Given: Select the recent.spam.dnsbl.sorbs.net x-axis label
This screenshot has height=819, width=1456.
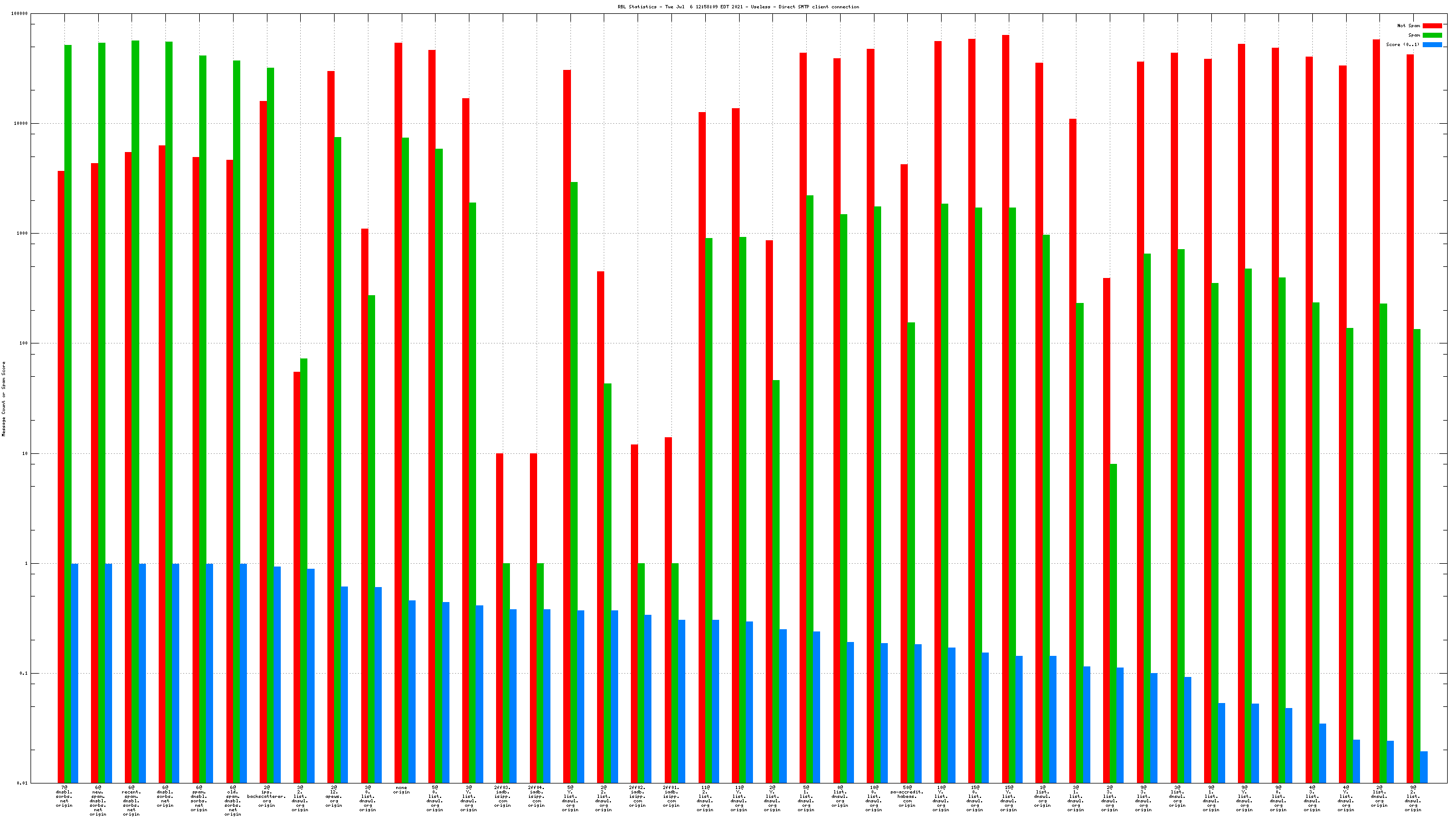Looking at the screenshot, I should coord(131,801).
